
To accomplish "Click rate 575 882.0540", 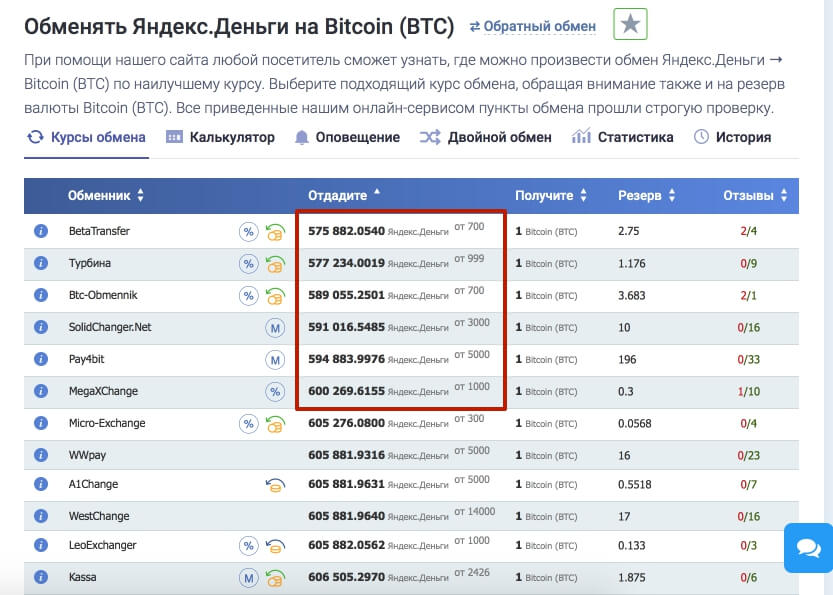I will [346, 231].
